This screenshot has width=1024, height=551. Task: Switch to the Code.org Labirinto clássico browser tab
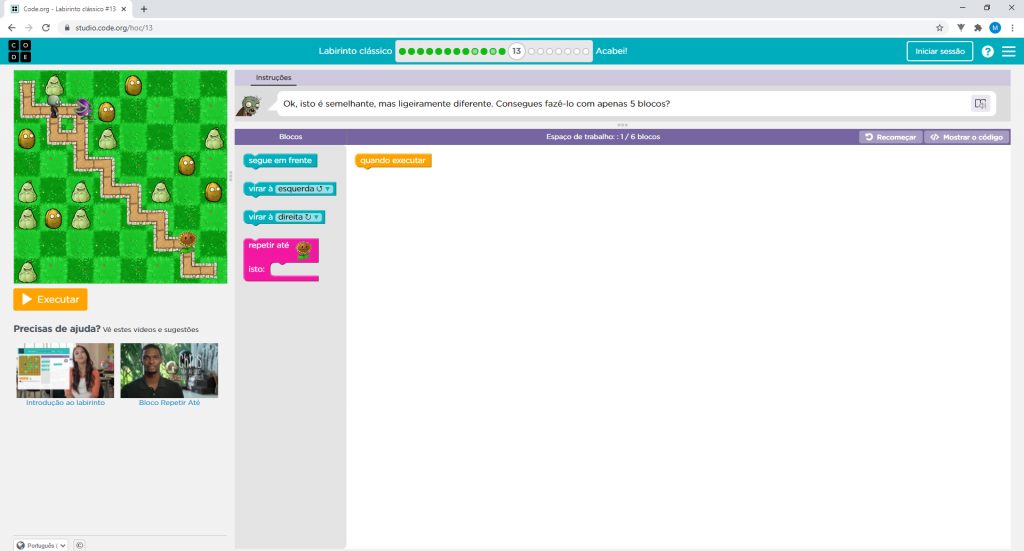tap(69, 9)
